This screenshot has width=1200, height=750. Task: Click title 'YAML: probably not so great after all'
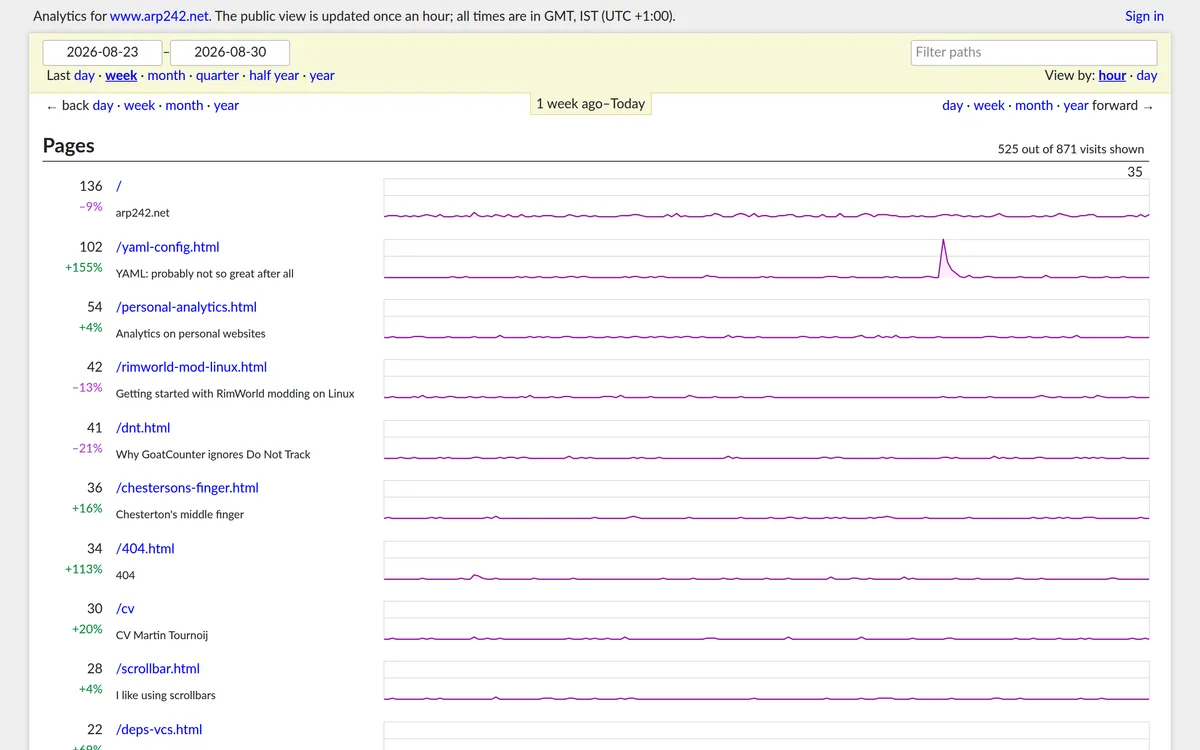pos(205,273)
